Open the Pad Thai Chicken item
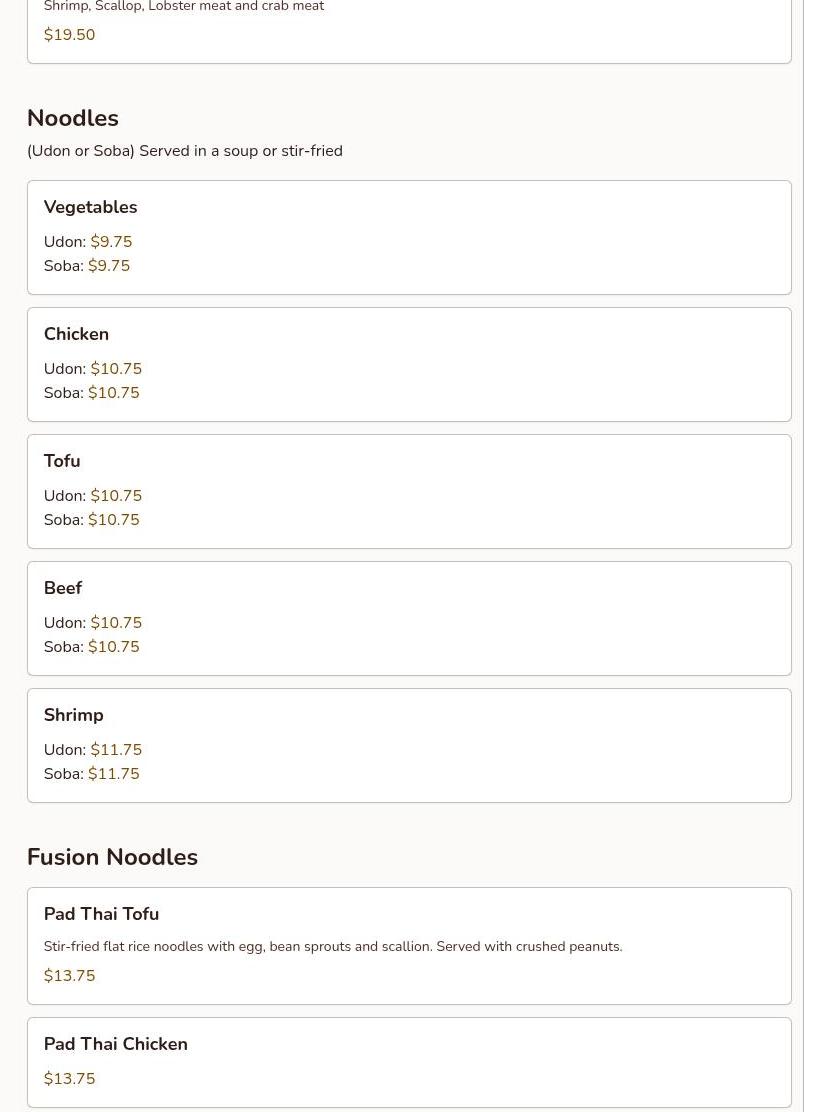This screenshot has width=824, height=1112. [x=115, y=1044]
